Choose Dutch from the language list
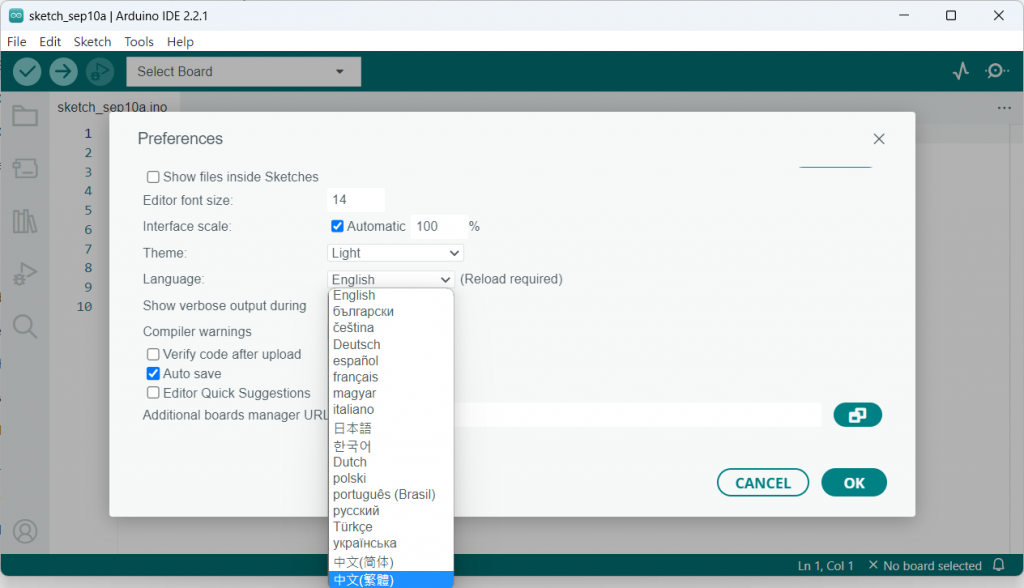Viewport: 1024px width, 588px height. coord(391,462)
